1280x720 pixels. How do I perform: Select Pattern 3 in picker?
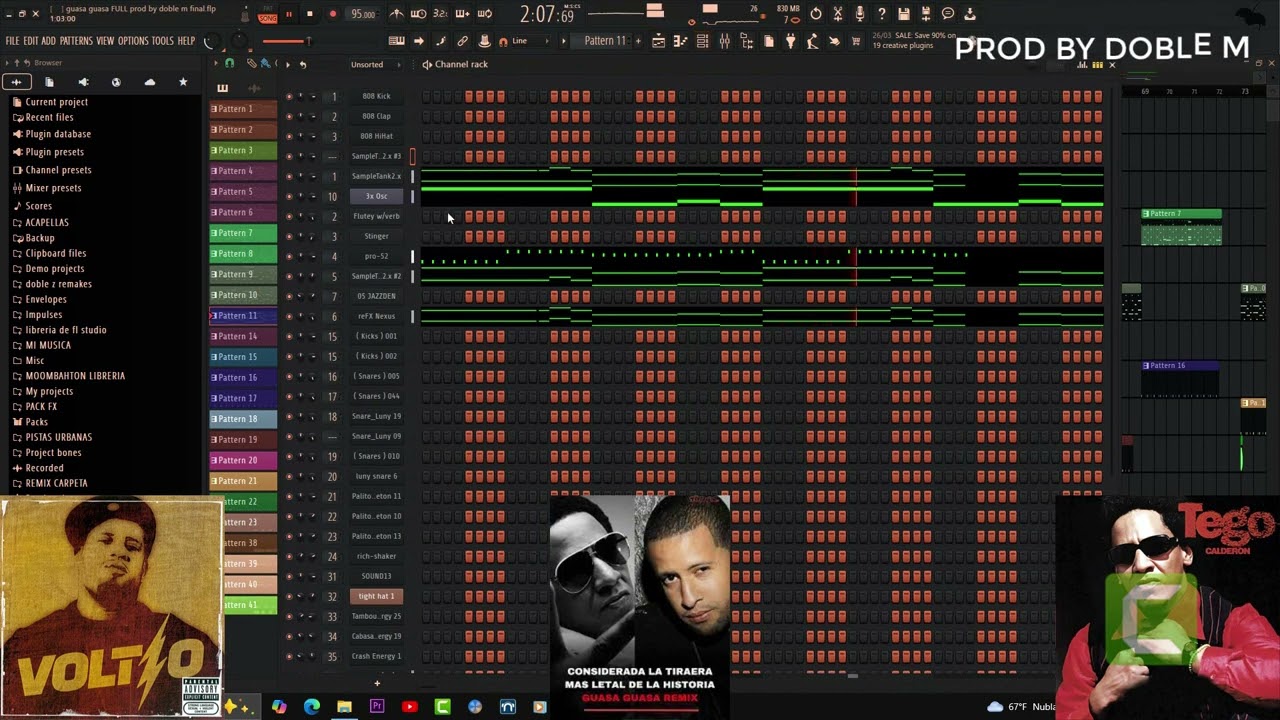(243, 150)
